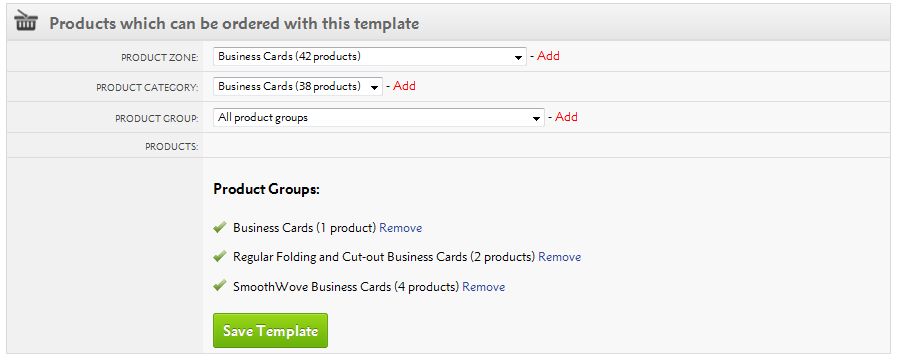The image size is (901, 362).
Task: Click the arrow on All product groups select
Action: tap(537, 119)
